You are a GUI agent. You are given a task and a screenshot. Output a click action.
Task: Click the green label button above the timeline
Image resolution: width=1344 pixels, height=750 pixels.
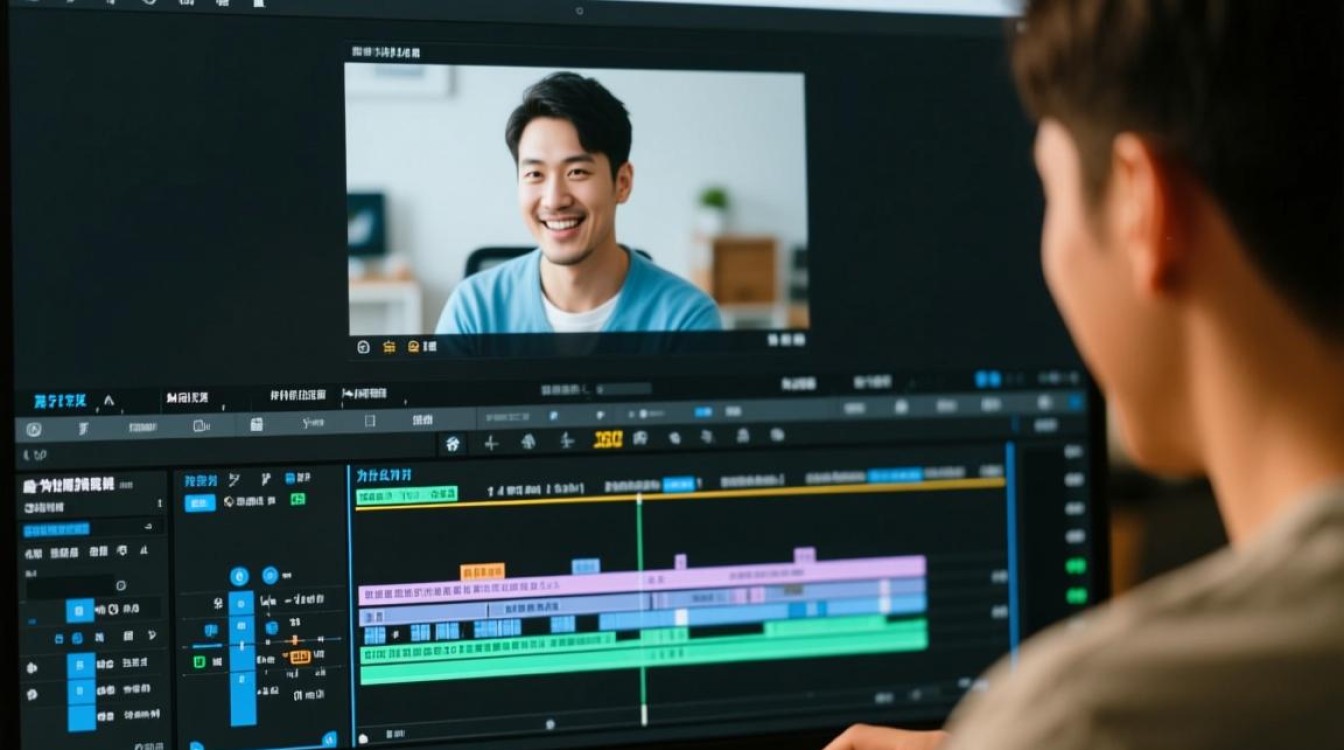pyautogui.click(x=406, y=495)
